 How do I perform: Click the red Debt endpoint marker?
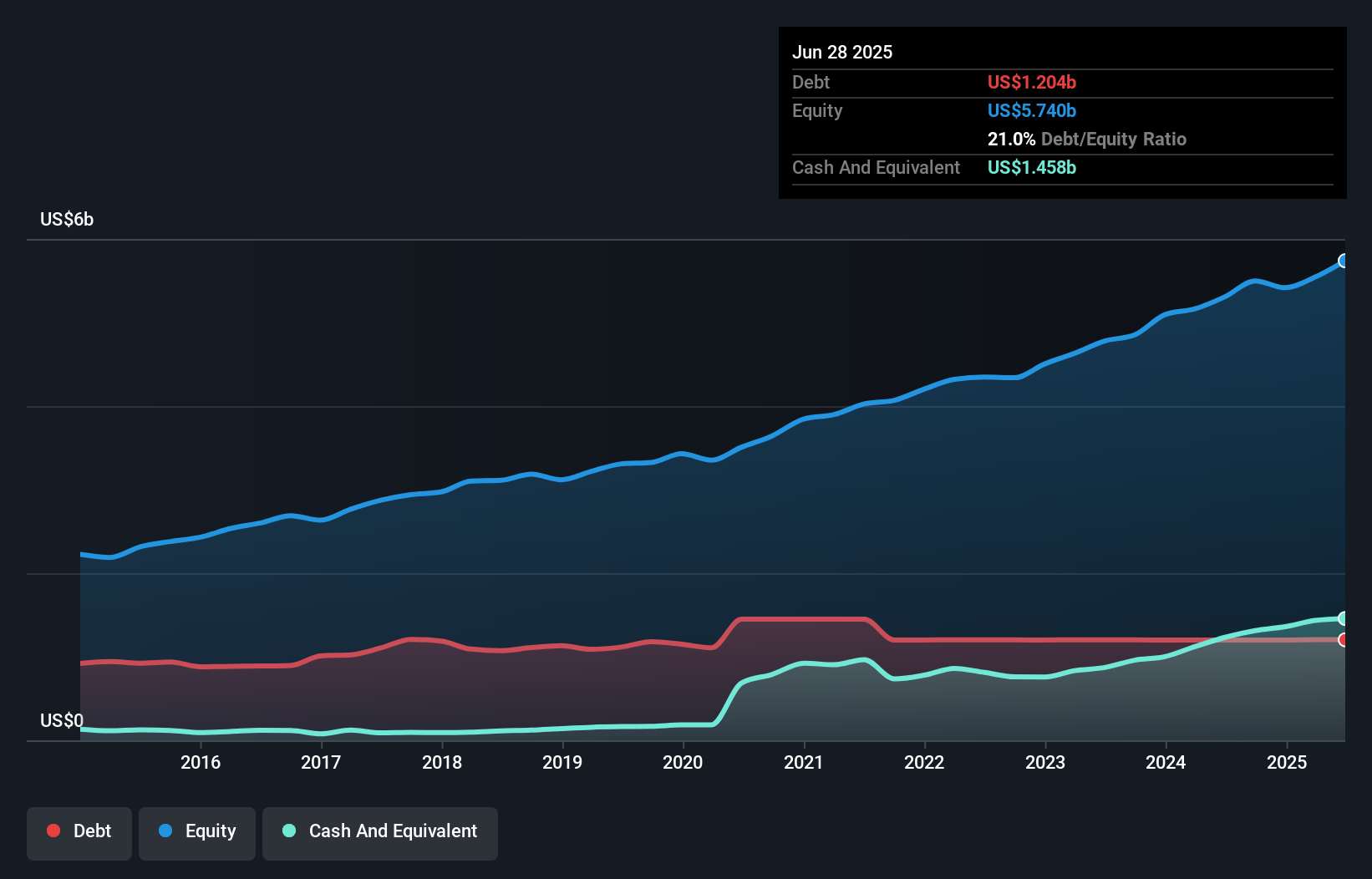tap(1344, 640)
